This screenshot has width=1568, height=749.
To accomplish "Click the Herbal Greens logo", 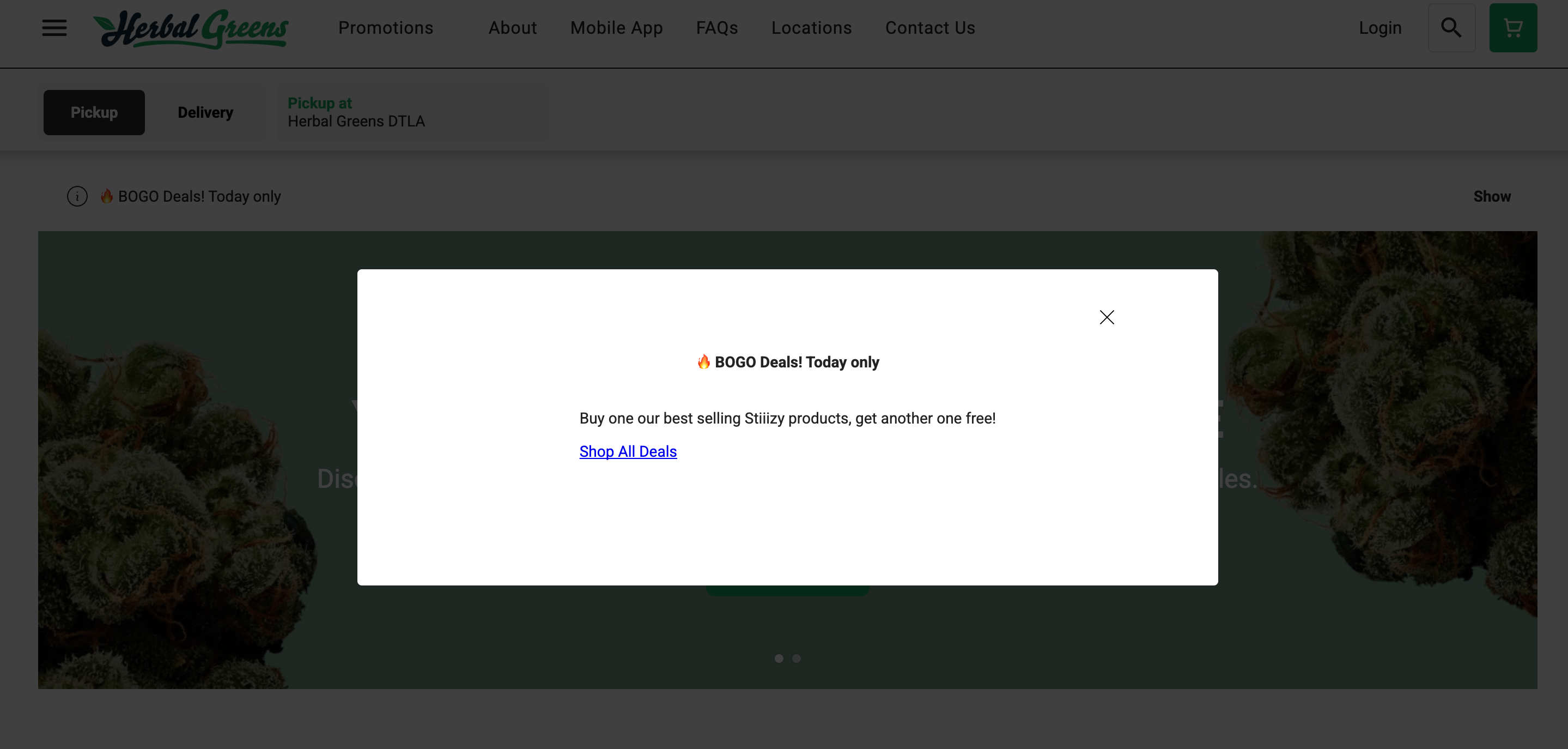I will pos(191,29).
